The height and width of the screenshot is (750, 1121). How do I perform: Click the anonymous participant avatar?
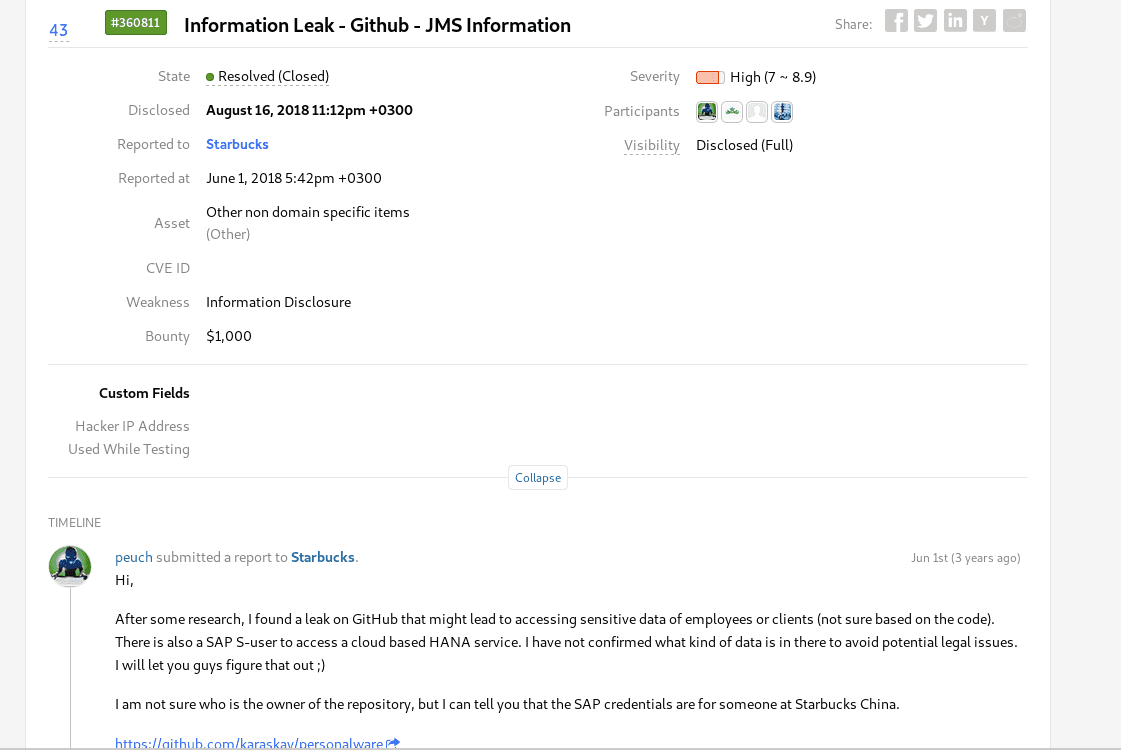click(x=757, y=111)
